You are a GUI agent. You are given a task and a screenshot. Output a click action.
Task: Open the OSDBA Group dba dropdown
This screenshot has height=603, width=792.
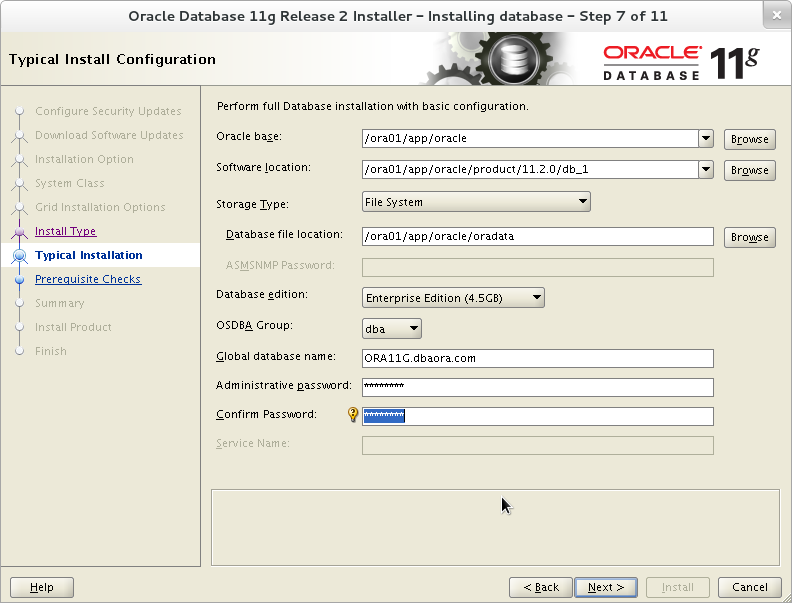pos(391,329)
